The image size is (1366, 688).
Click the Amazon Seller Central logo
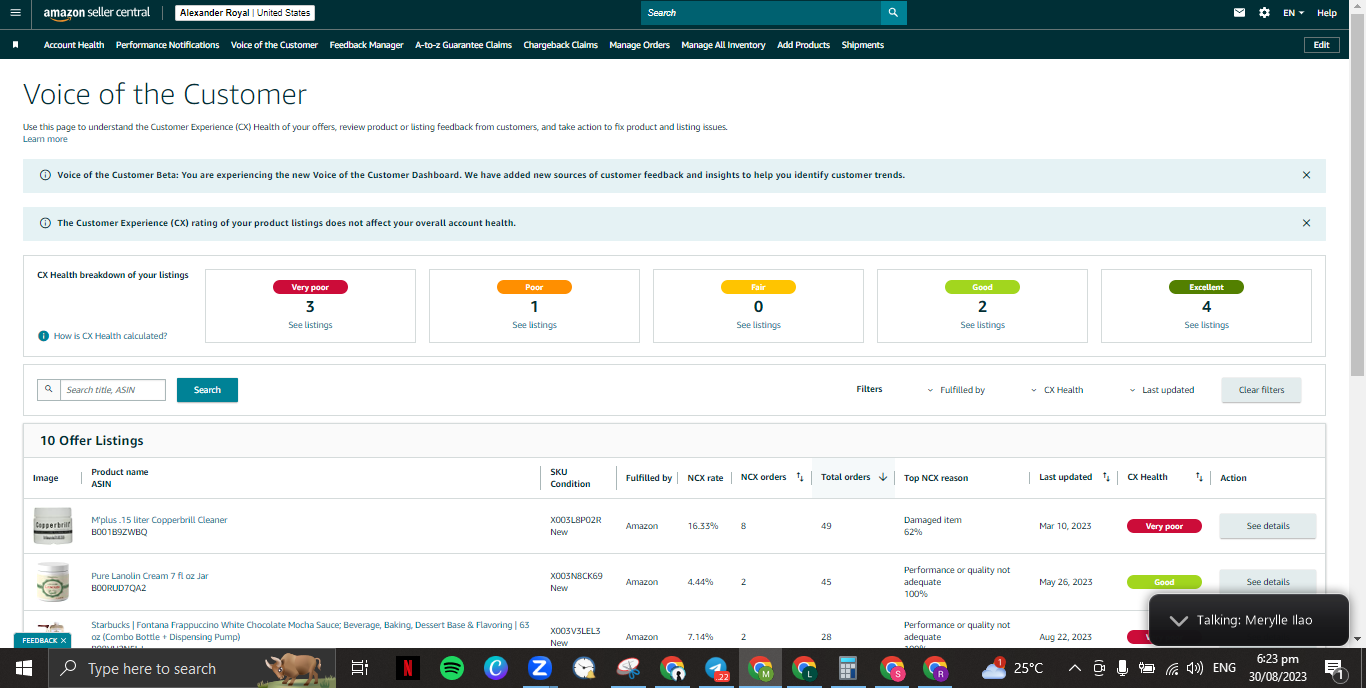(97, 13)
